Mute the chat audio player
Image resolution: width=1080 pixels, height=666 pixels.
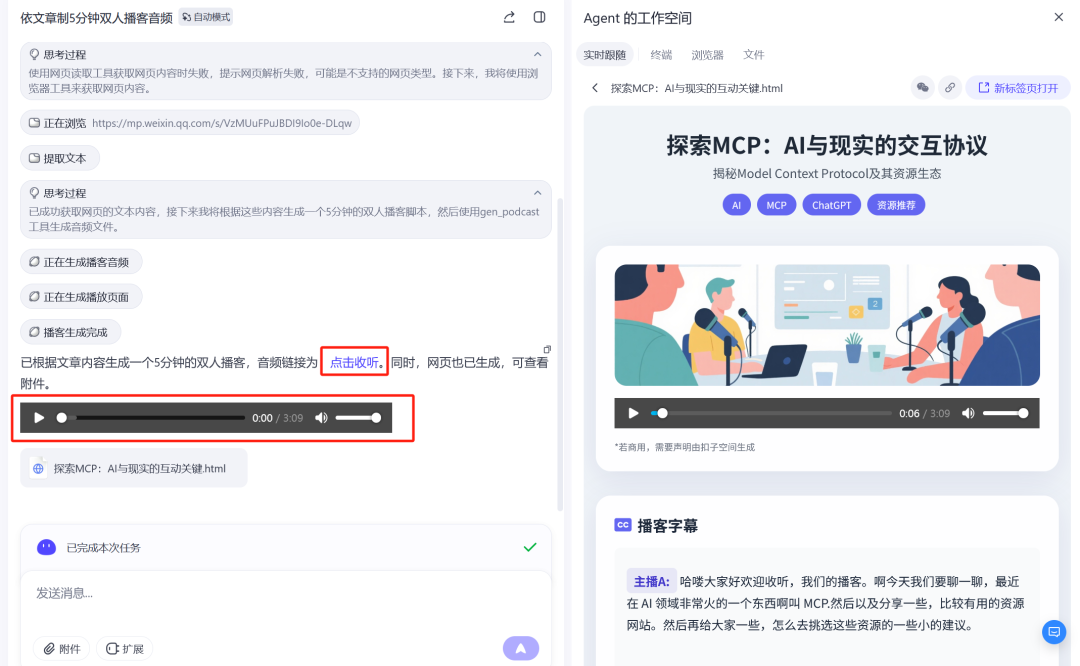coord(321,418)
